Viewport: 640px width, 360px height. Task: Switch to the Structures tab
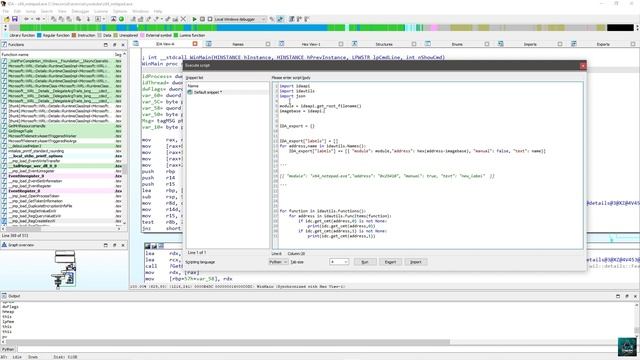pyautogui.click(x=384, y=44)
